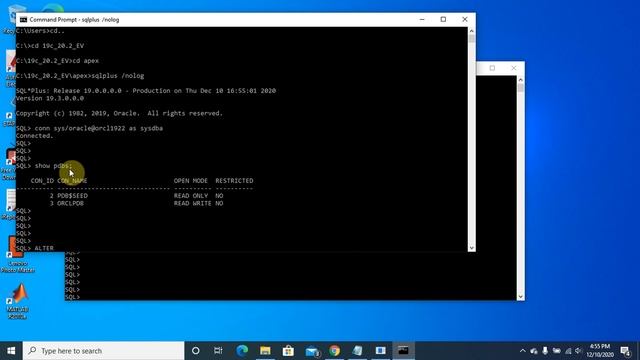Viewport: 640px width, 360px height.
Task: Open the clock showing 4:55 PM
Action: click(x=600, y=351)
